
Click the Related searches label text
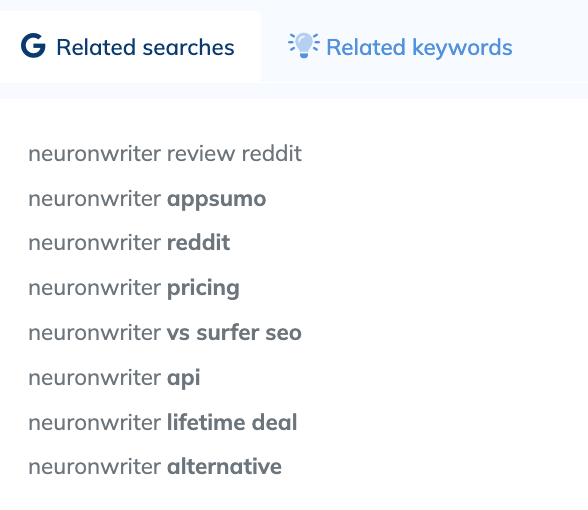point(145,47)
